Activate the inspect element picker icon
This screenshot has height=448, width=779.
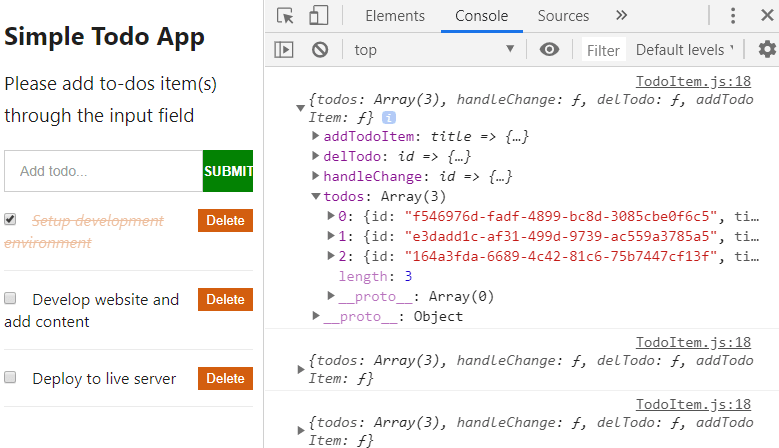[x=285, y=16]
